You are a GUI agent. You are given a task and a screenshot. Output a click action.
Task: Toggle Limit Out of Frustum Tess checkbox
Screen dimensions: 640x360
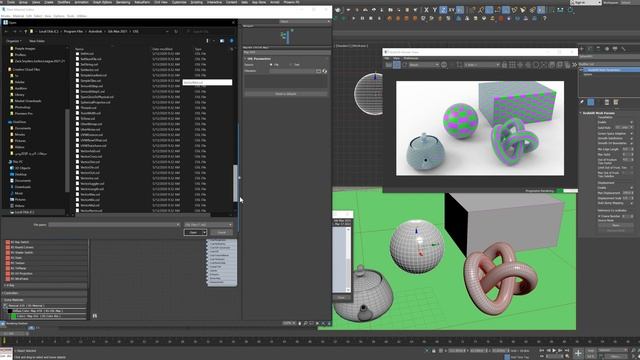pos(631,168)
